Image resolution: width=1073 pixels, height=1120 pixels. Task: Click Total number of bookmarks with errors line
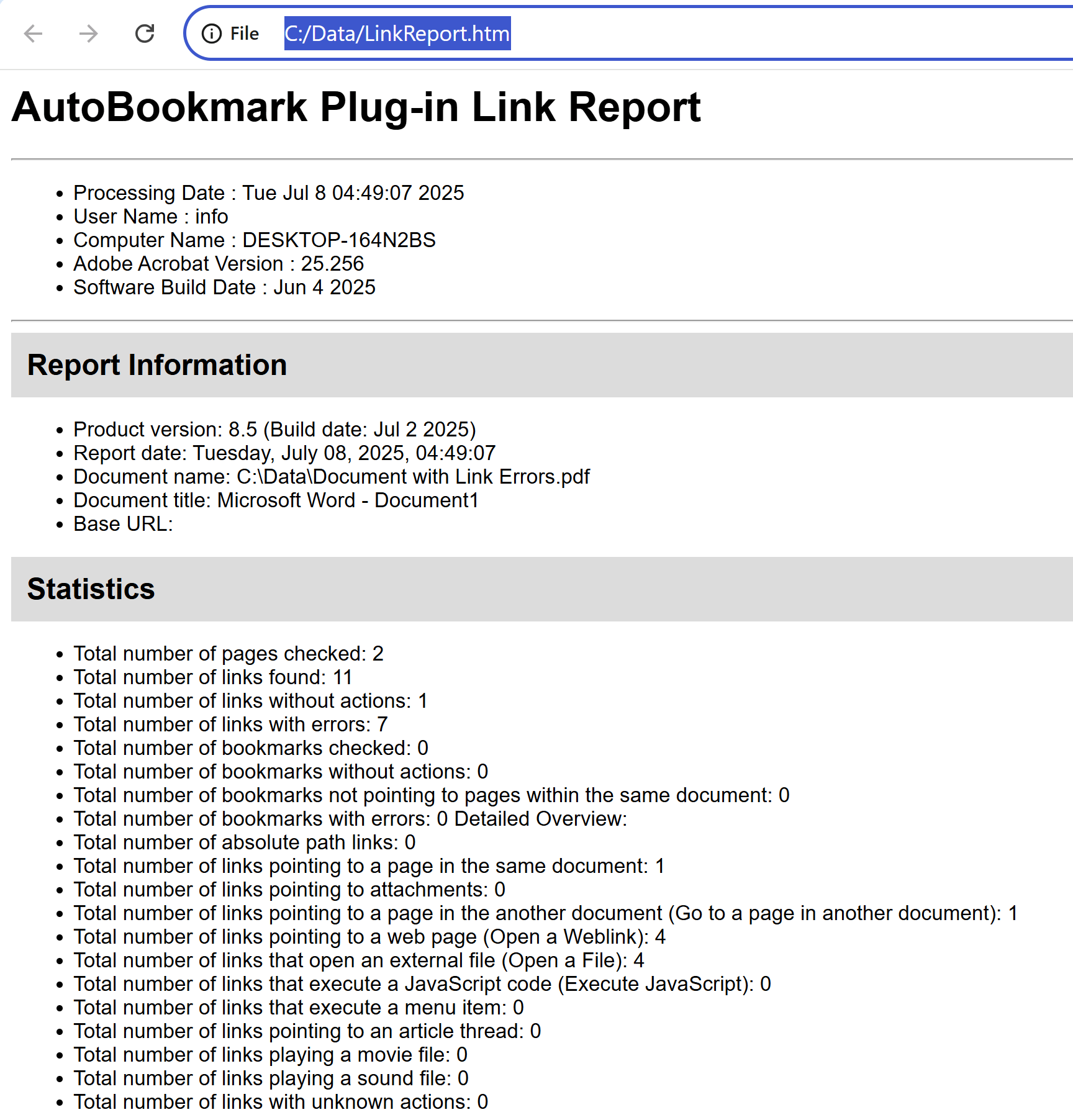[350, 819]
